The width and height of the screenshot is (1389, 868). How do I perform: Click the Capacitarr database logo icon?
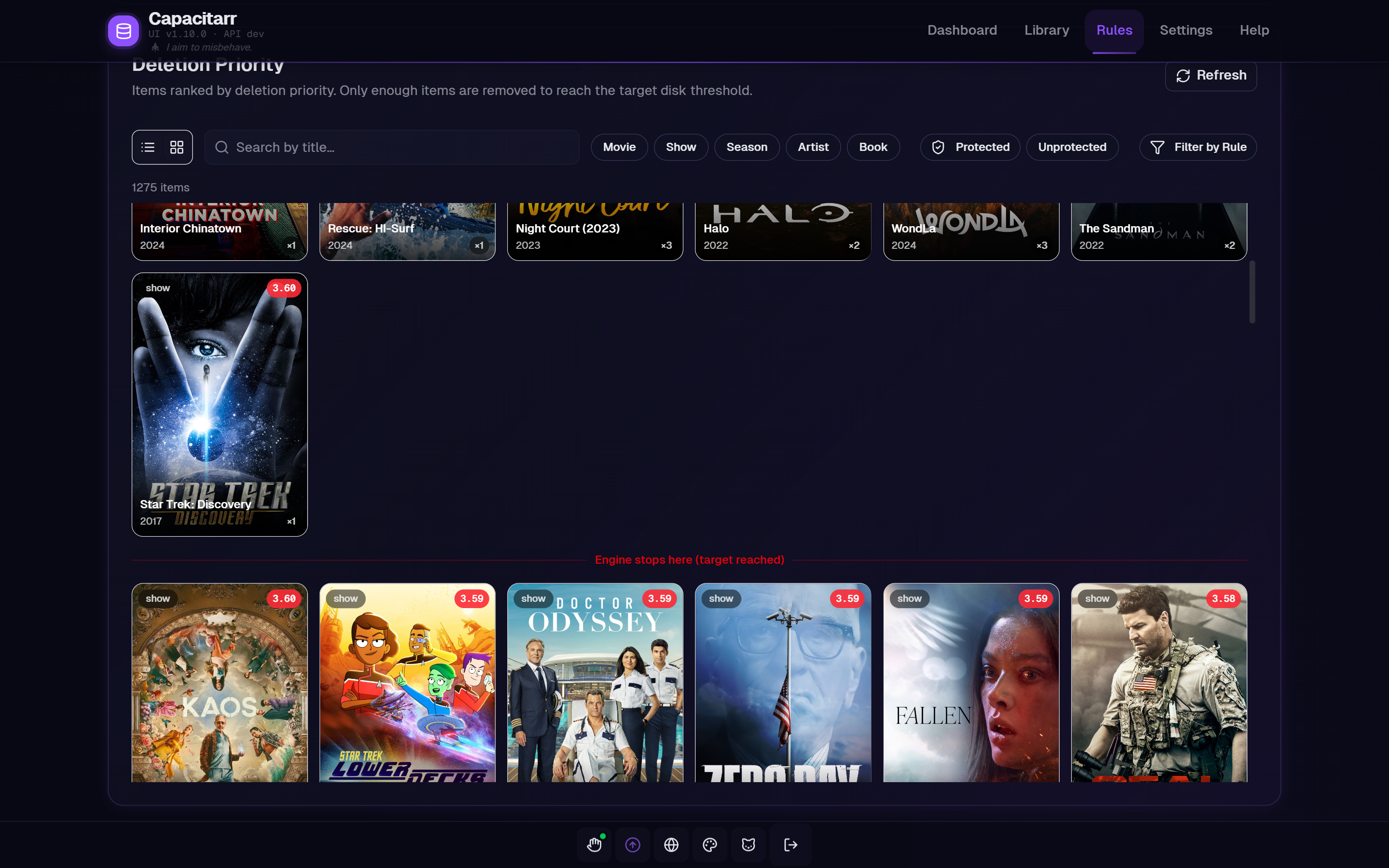click(x=123, y=31)
